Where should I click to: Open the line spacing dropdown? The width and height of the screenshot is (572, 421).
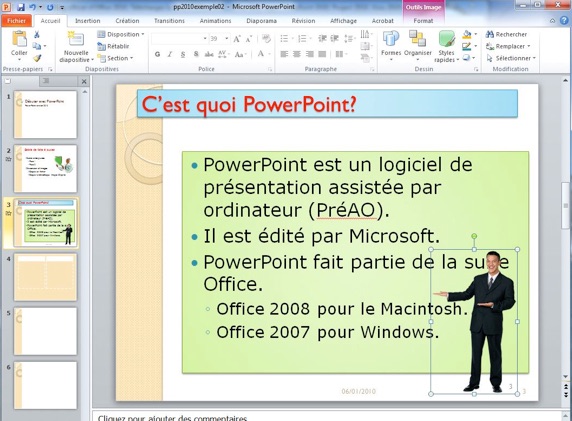[x=349, y=38]
